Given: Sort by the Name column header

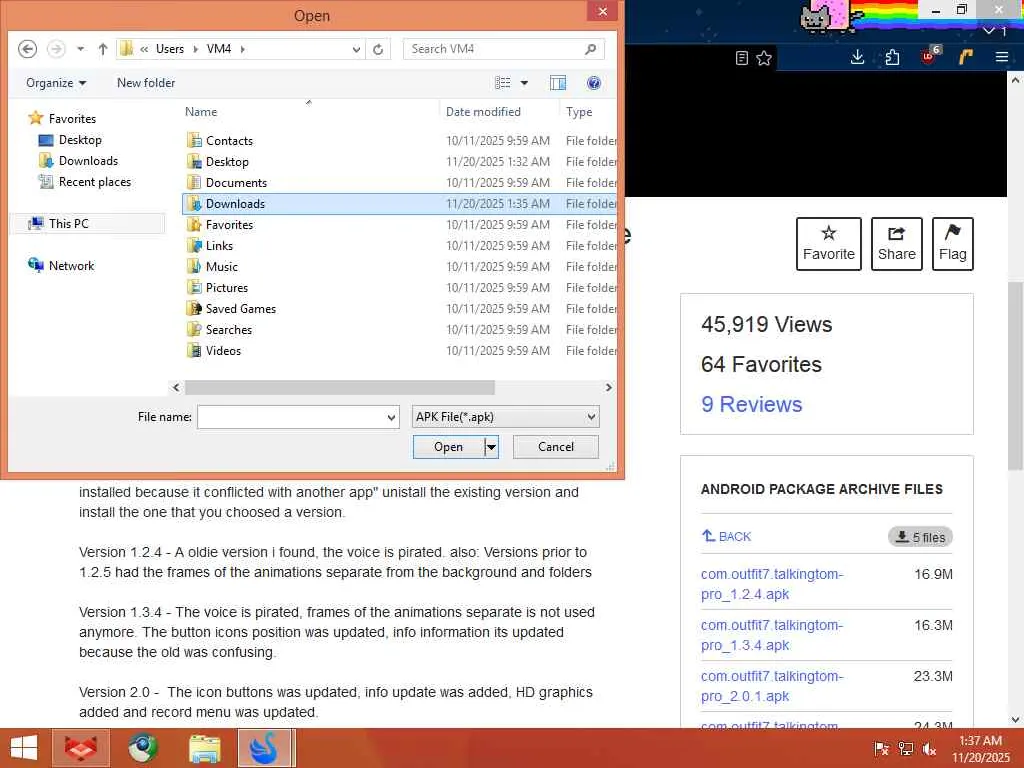Looking at the screenshot, I should 201,112.
